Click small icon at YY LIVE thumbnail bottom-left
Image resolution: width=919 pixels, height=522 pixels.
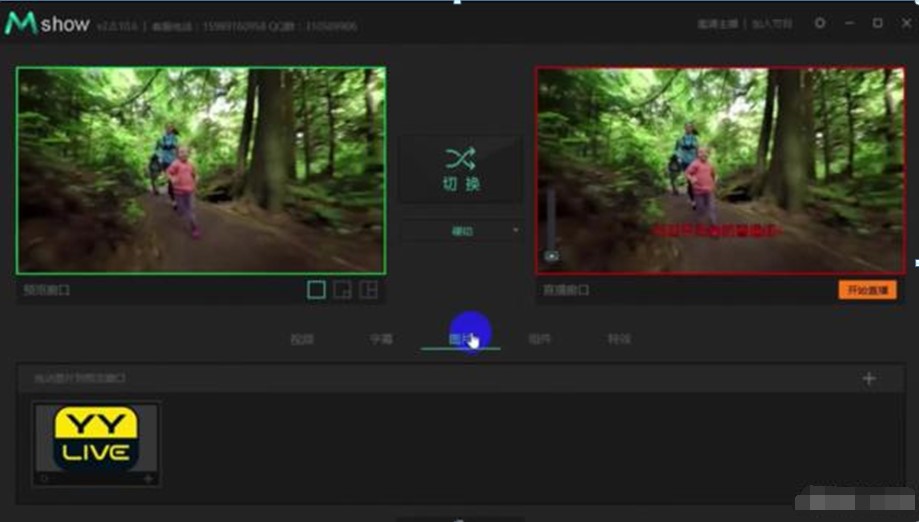[44, 479]
